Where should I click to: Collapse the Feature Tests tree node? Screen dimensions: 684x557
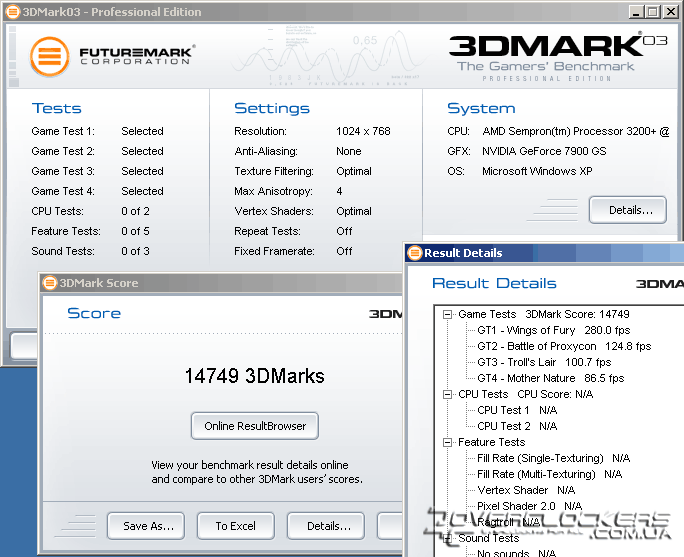(447, 442)
